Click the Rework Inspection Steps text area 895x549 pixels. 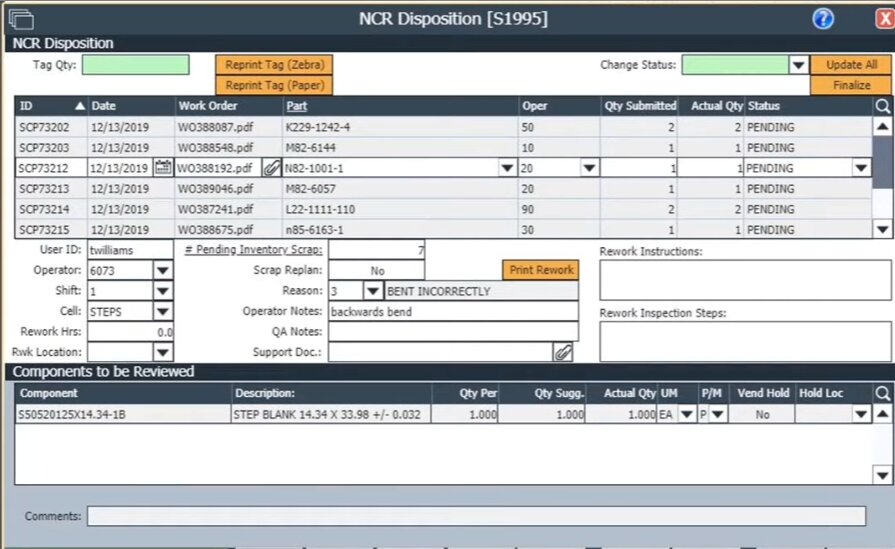[x=745, y=341]
